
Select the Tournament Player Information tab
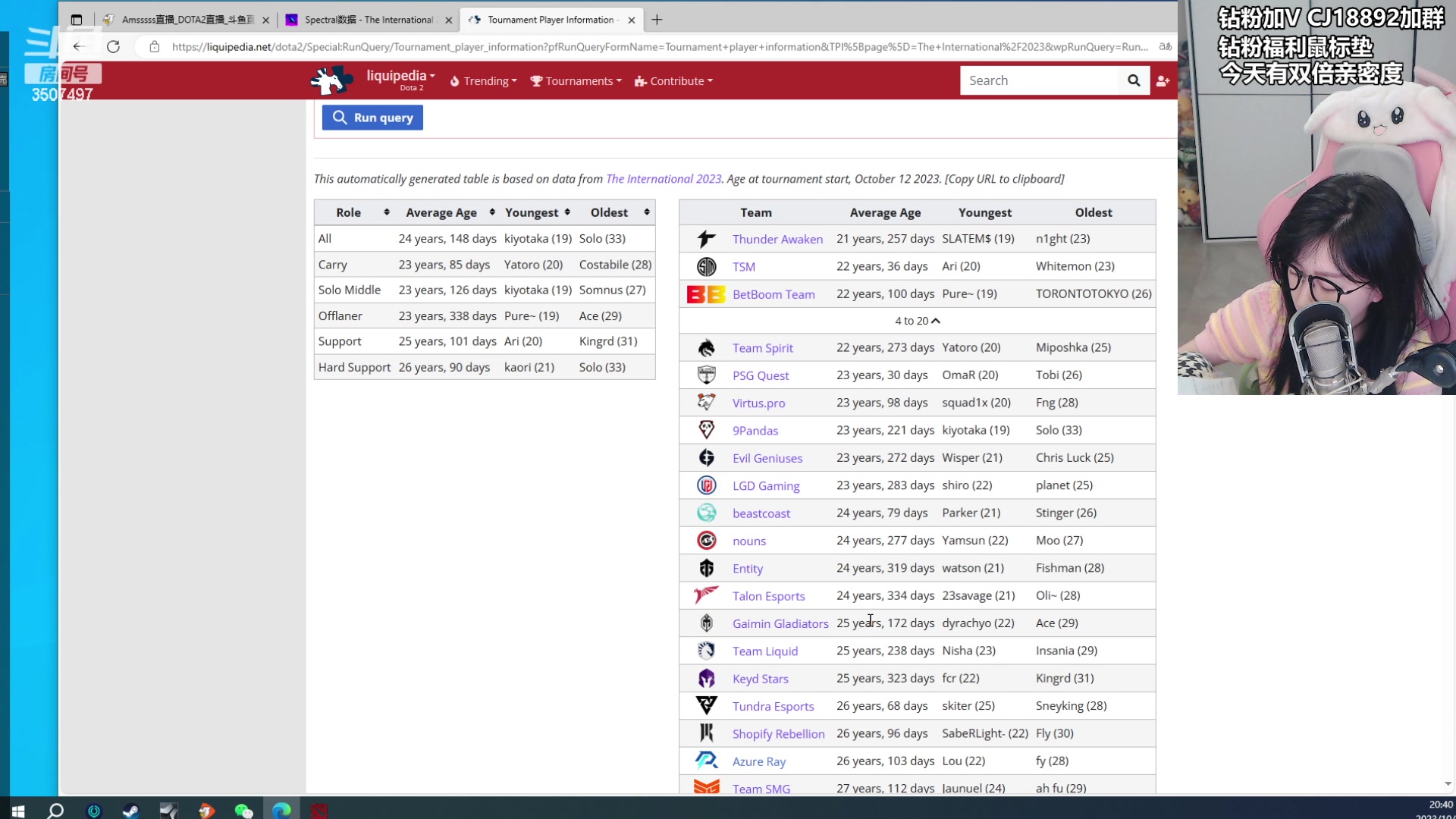[x=553, y=20]
